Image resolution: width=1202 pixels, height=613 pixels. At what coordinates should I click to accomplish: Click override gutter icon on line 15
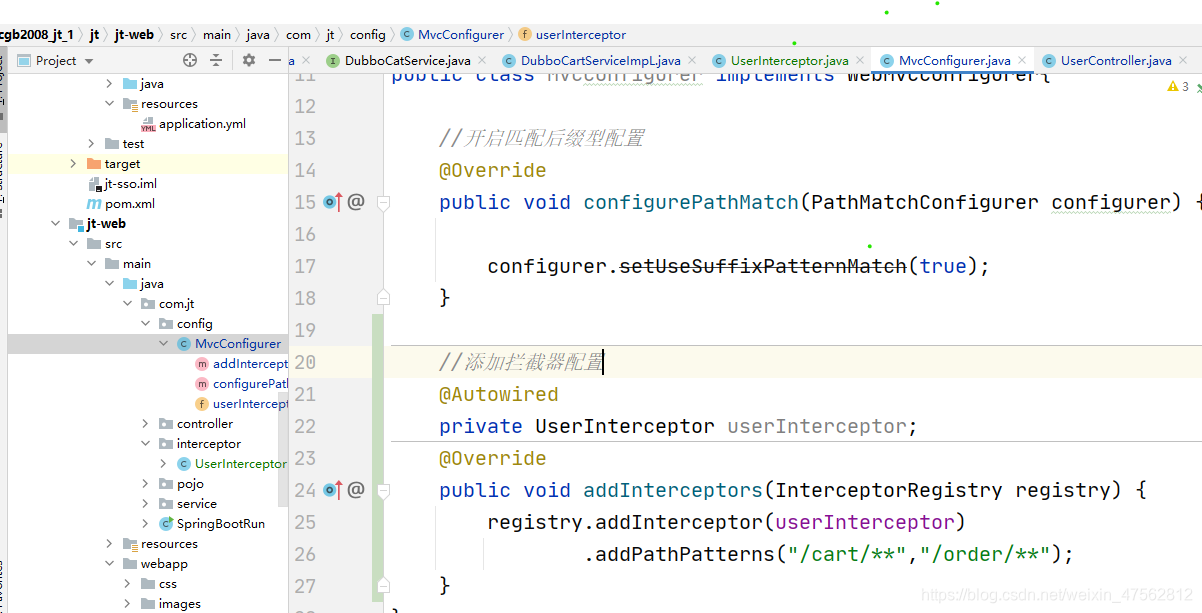point(333,202)
